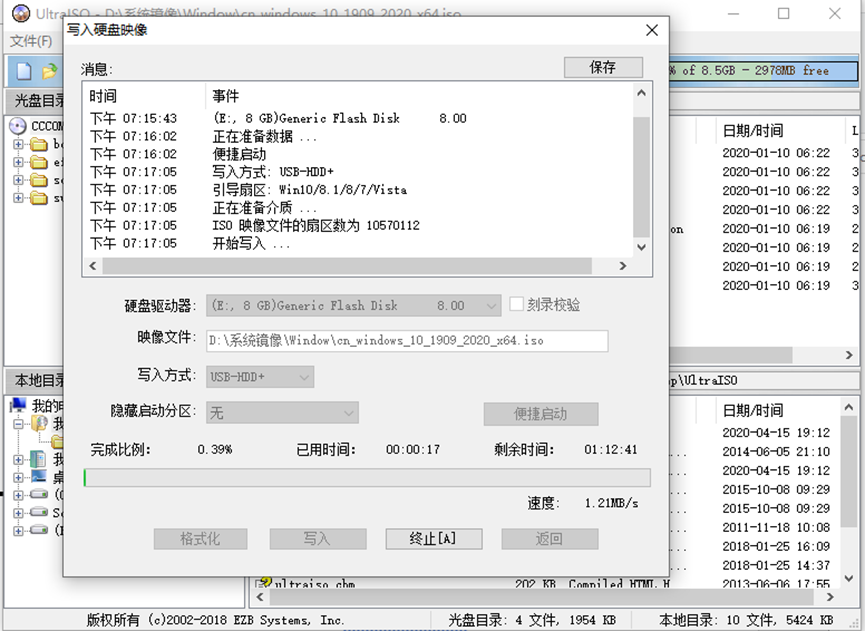Expand the My Documents node in local tree

point(18,459)
